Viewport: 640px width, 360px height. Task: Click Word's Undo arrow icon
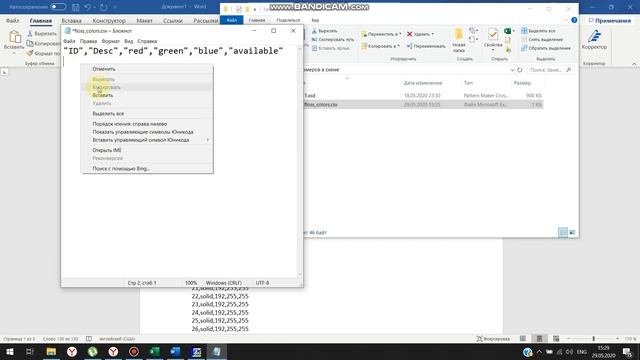pos(87,7)
